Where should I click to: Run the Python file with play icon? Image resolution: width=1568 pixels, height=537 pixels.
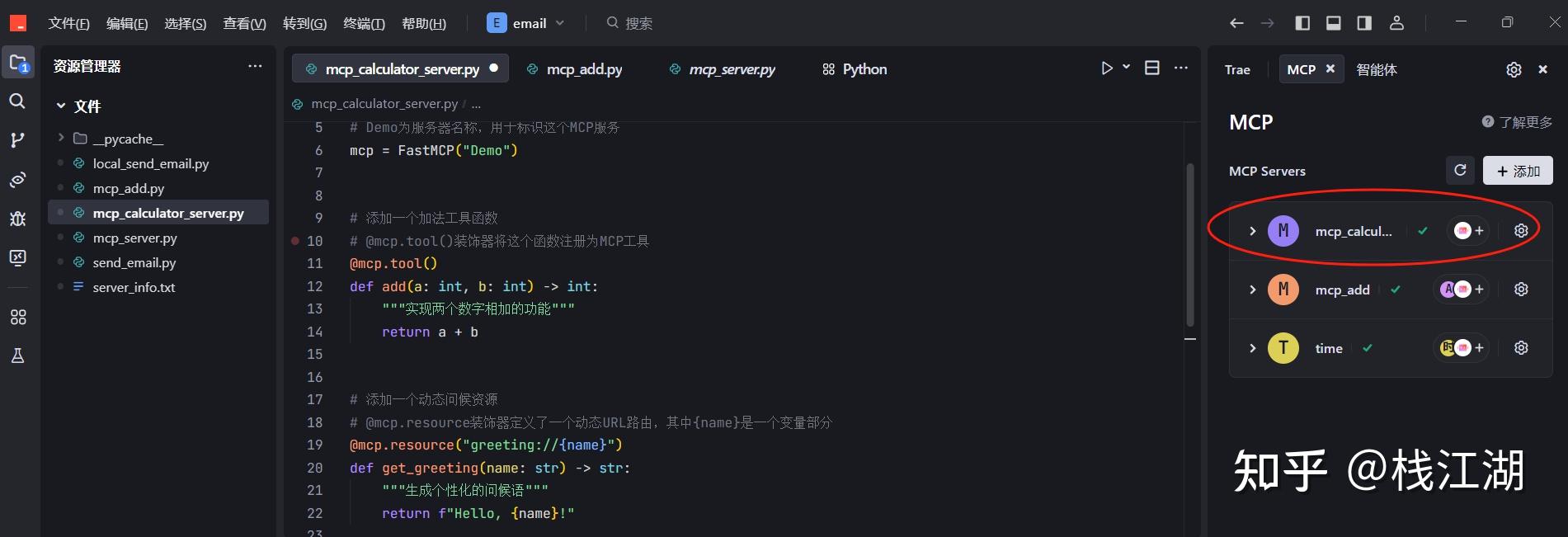(1107, 68)
